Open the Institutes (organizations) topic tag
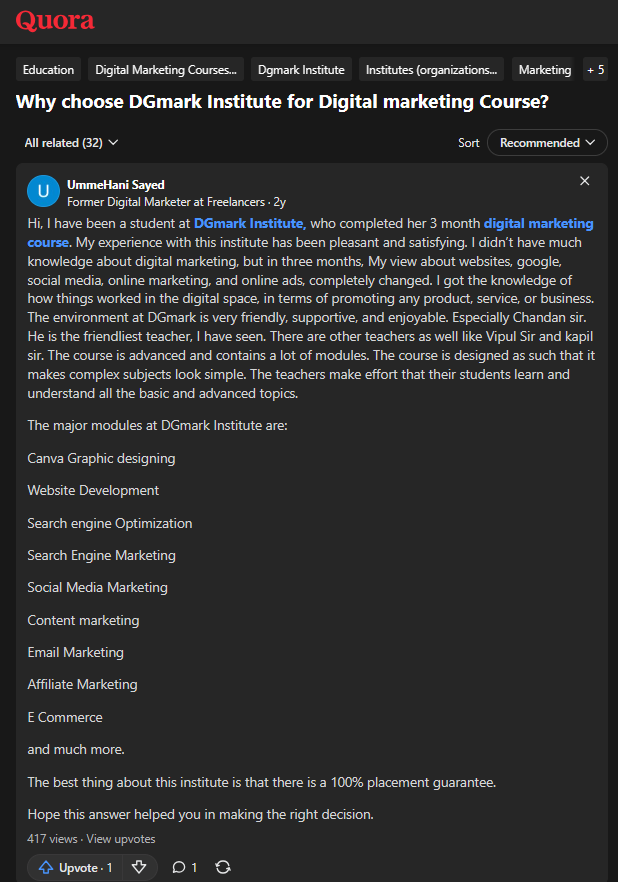This screenshot has height=882, width=618. 431,70
